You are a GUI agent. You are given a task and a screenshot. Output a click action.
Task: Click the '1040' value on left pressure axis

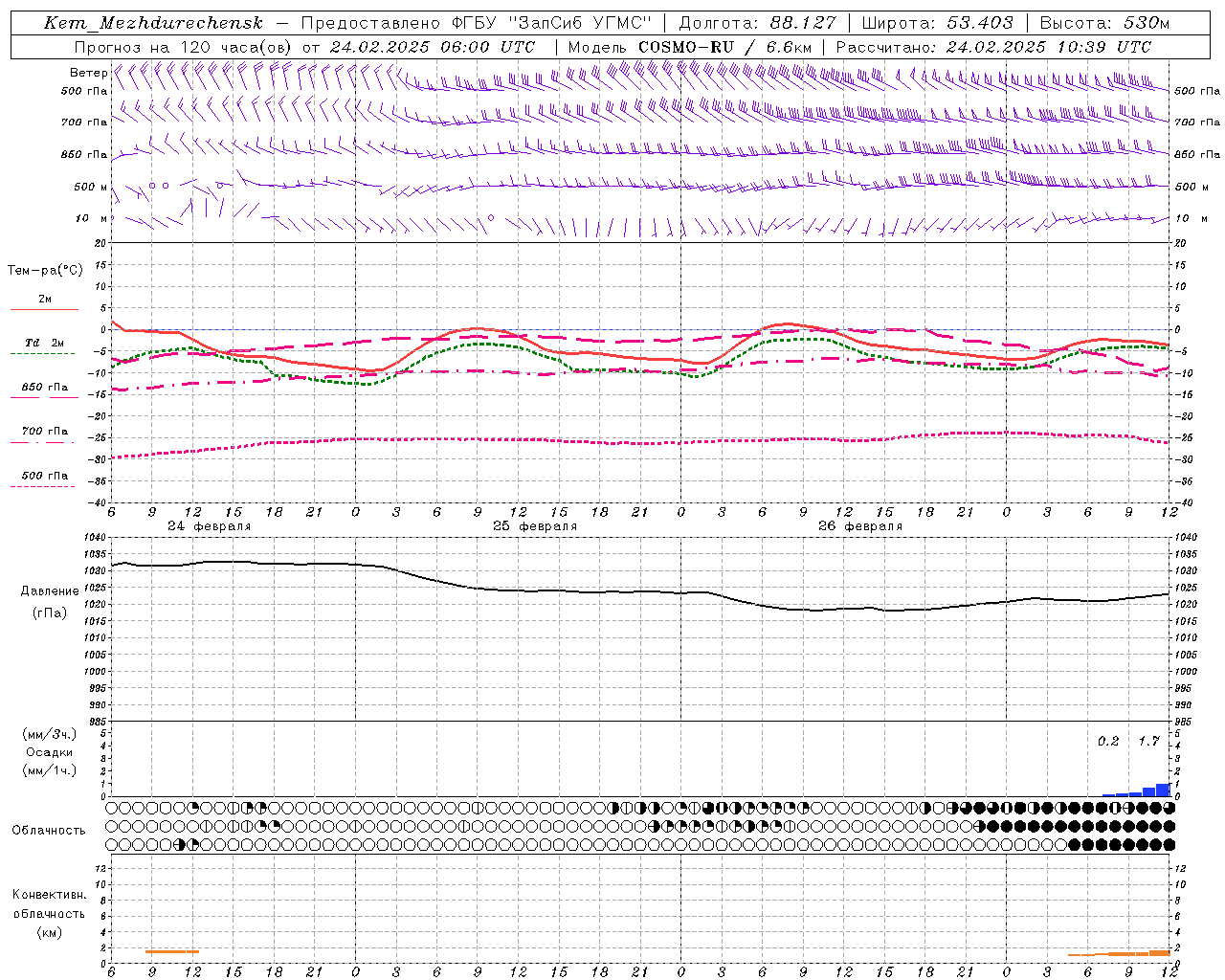[96, 539]
